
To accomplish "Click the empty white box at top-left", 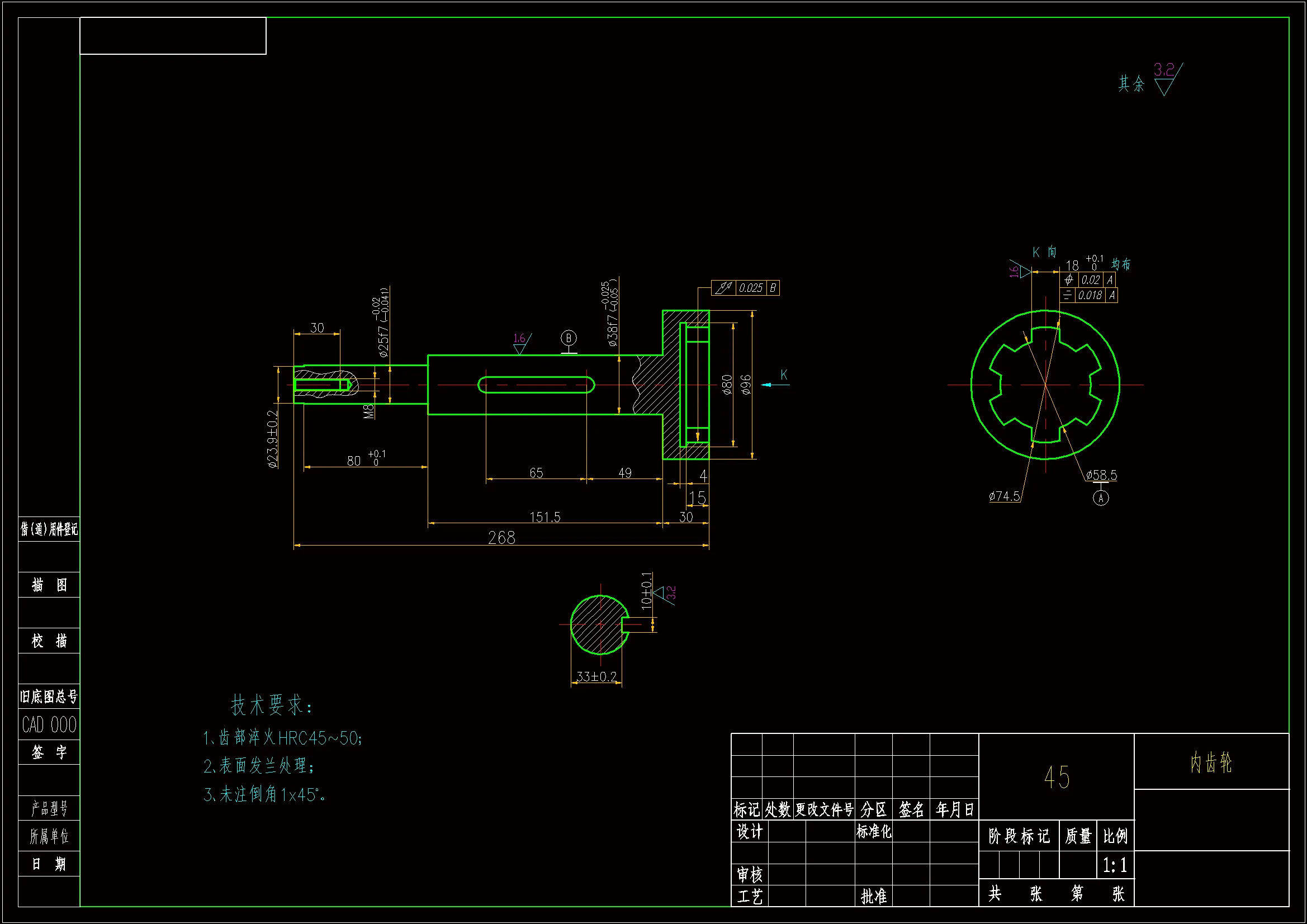I will click(173, 36).
